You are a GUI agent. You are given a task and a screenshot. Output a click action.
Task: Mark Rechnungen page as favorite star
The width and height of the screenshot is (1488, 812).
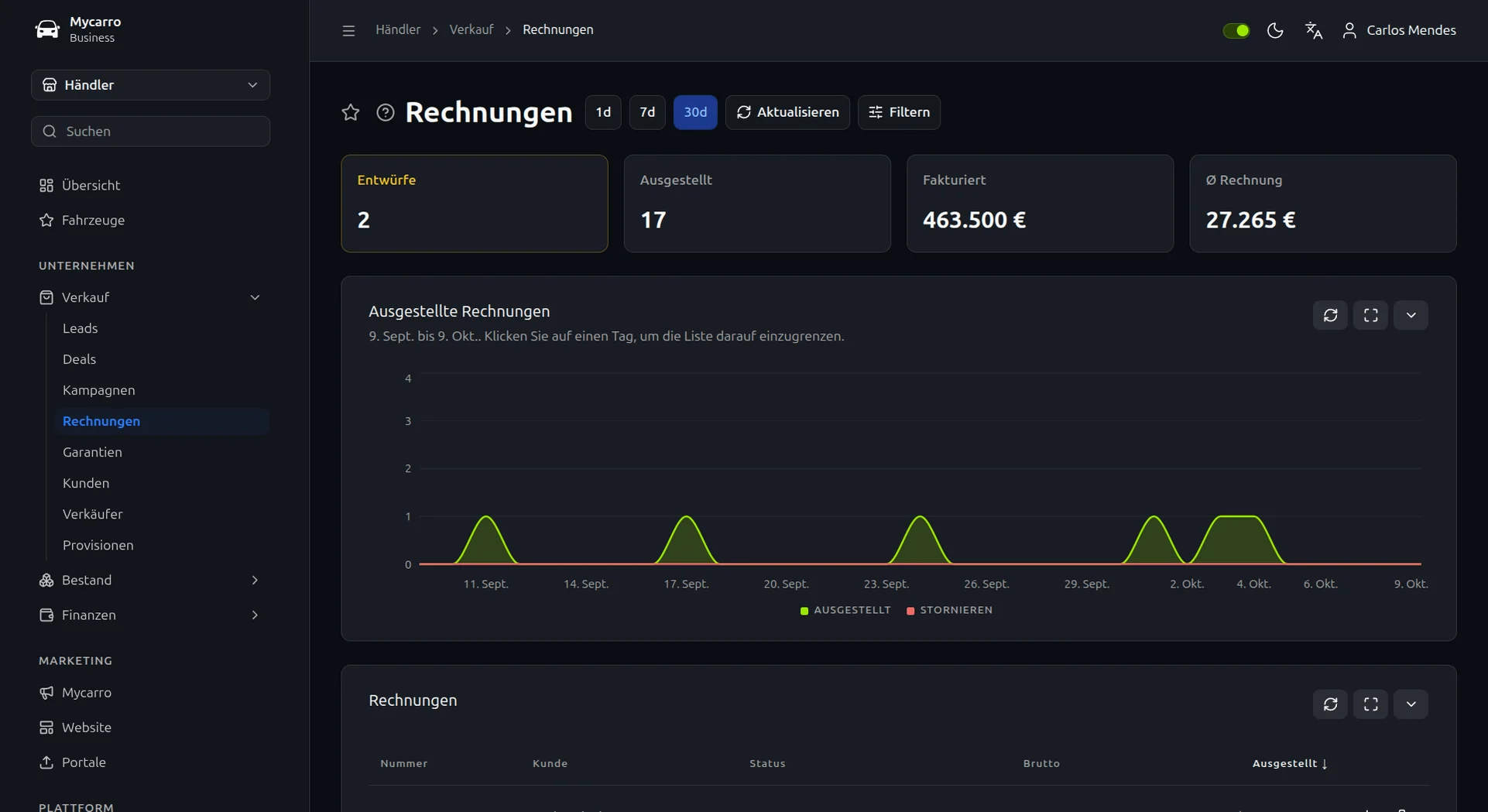point(351,112)
